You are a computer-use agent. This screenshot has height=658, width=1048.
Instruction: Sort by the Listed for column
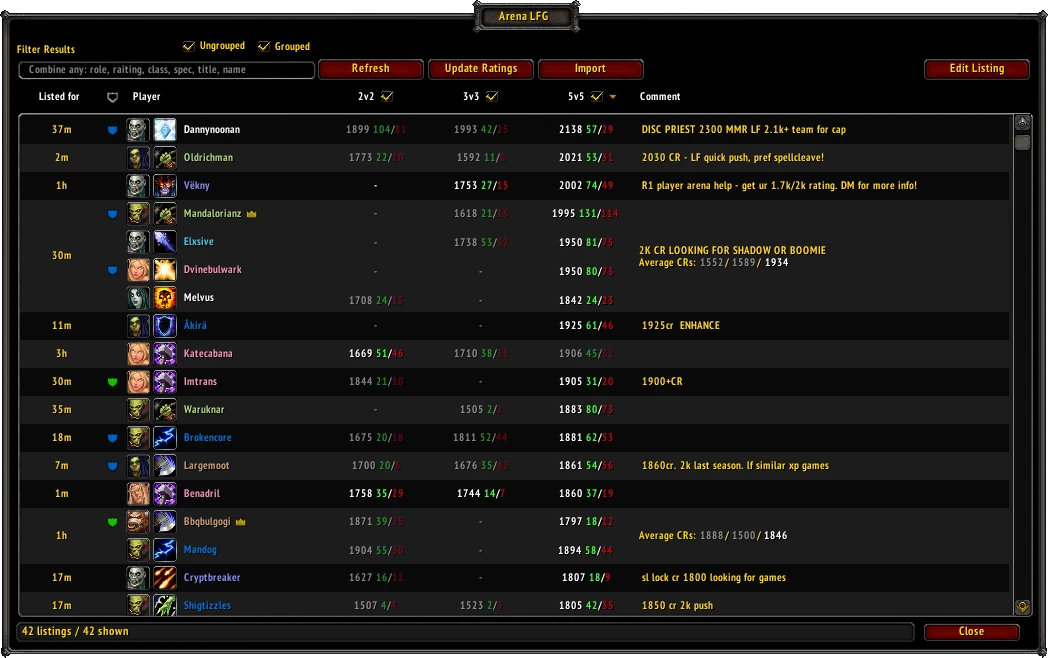59,96
